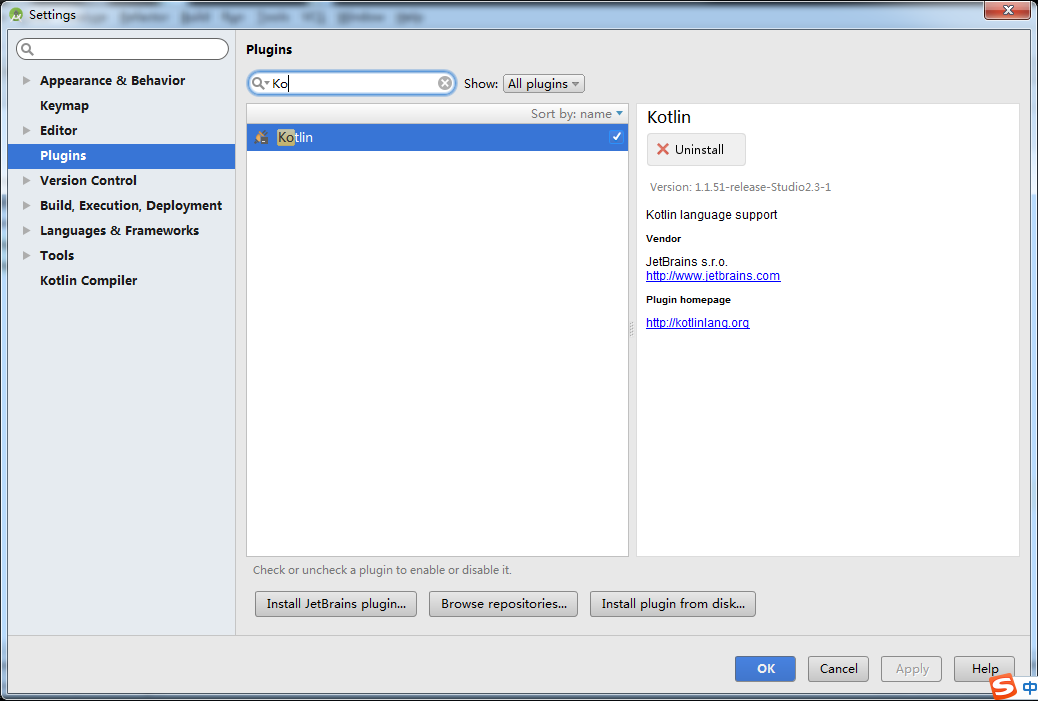Click Install JetBrains plugin button
This screenshot has width=1038, height=701.
coord(336,604)
